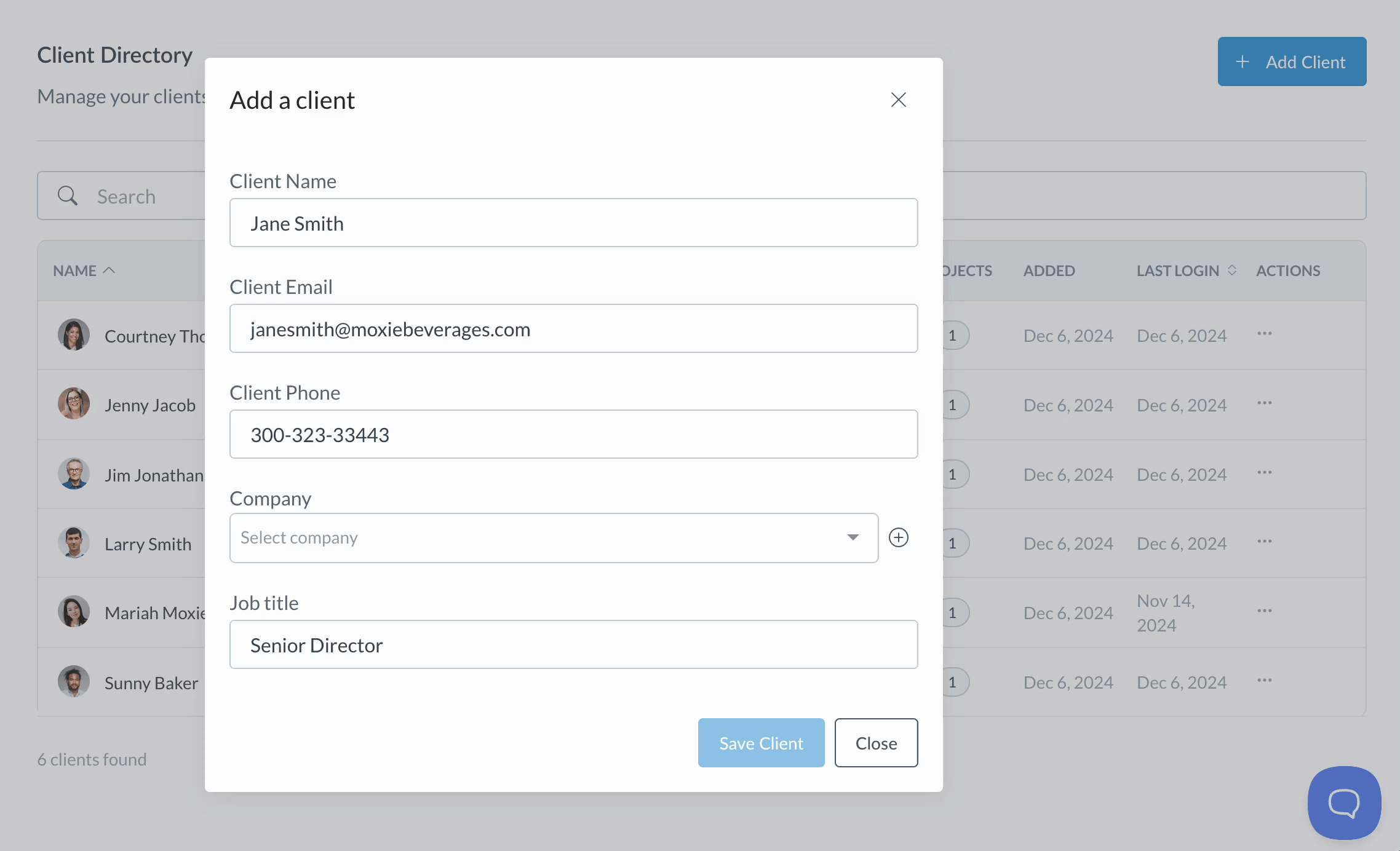
Task: Open actions menu for Courtney's row
Action: 1264,334
